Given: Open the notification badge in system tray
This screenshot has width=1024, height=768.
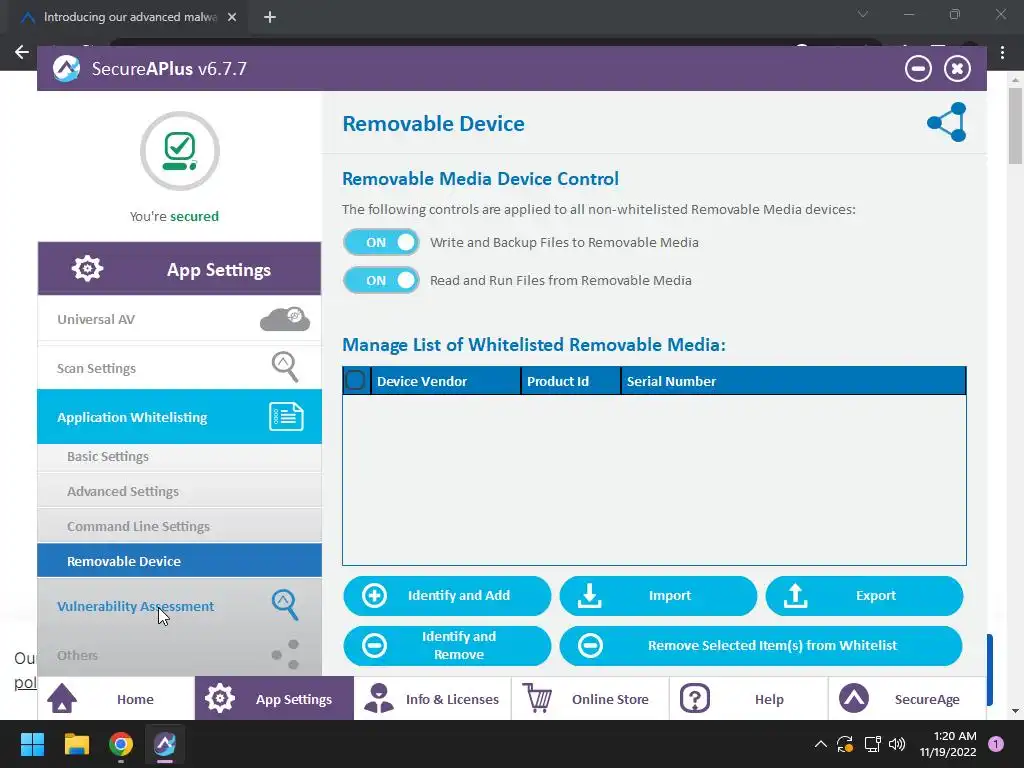Looking at the screenshot, I should coord(996,744).
